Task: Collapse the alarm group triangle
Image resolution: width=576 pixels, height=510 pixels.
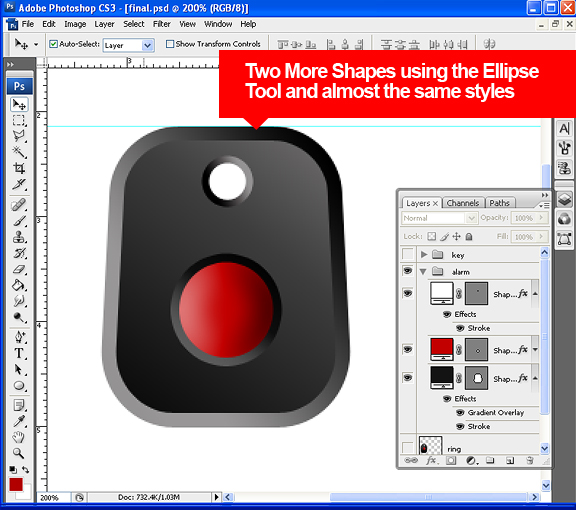Action: pos(423,272)
